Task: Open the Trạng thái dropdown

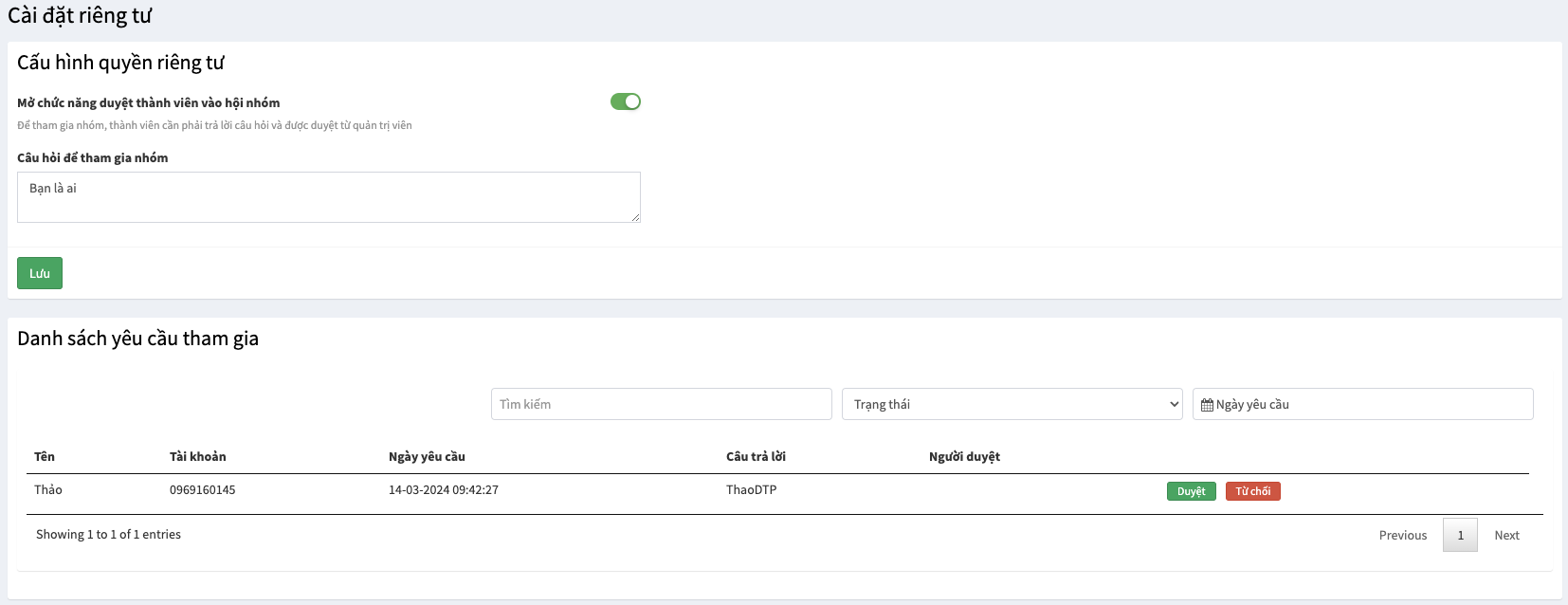Action: tap(1012, 404)
